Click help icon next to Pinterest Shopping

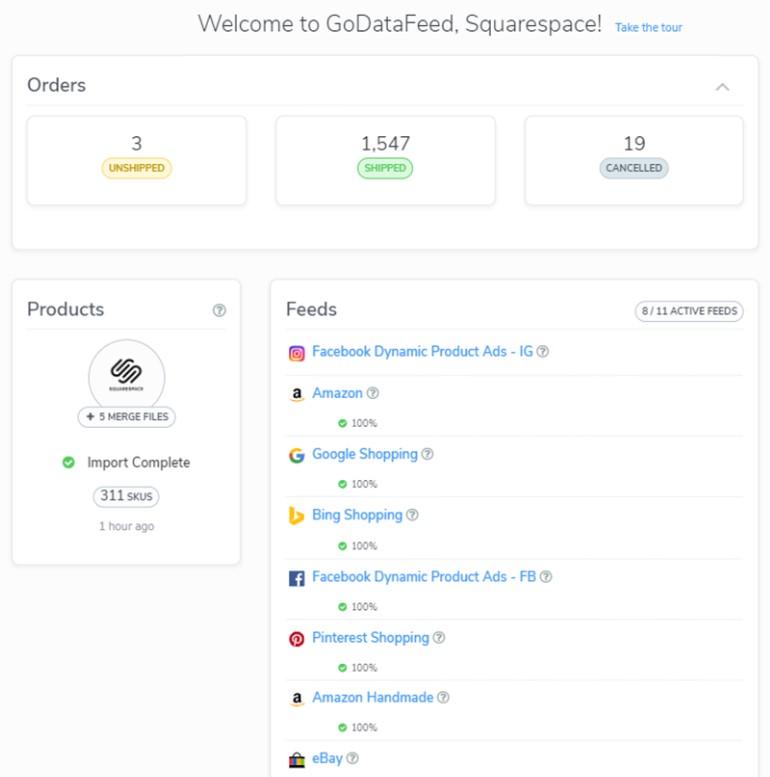tap(439, 638)
